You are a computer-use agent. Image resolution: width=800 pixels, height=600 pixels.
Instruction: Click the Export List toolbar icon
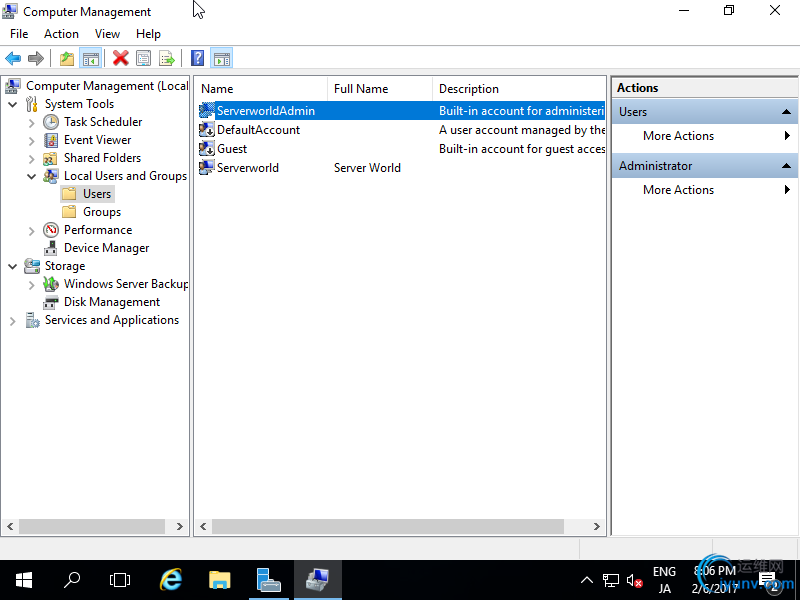coord(167,59)
